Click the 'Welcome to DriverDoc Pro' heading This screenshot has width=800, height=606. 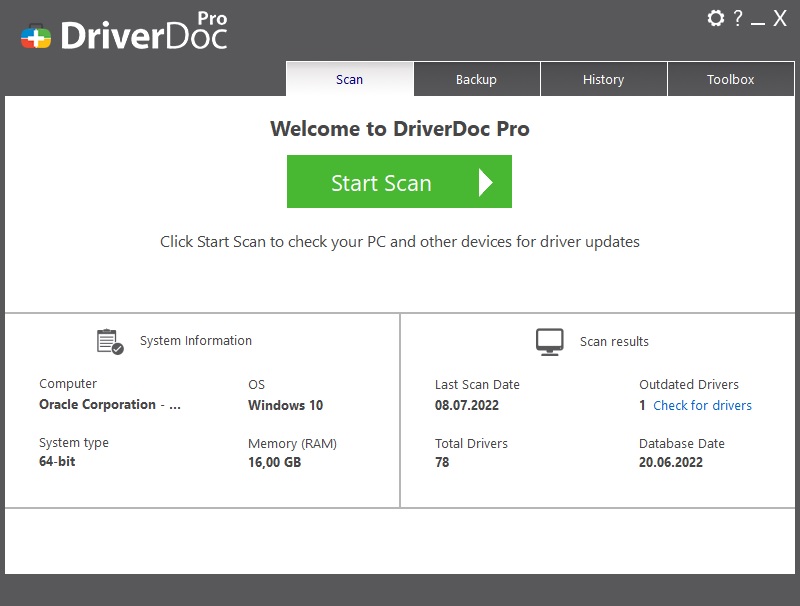point(400,129)
